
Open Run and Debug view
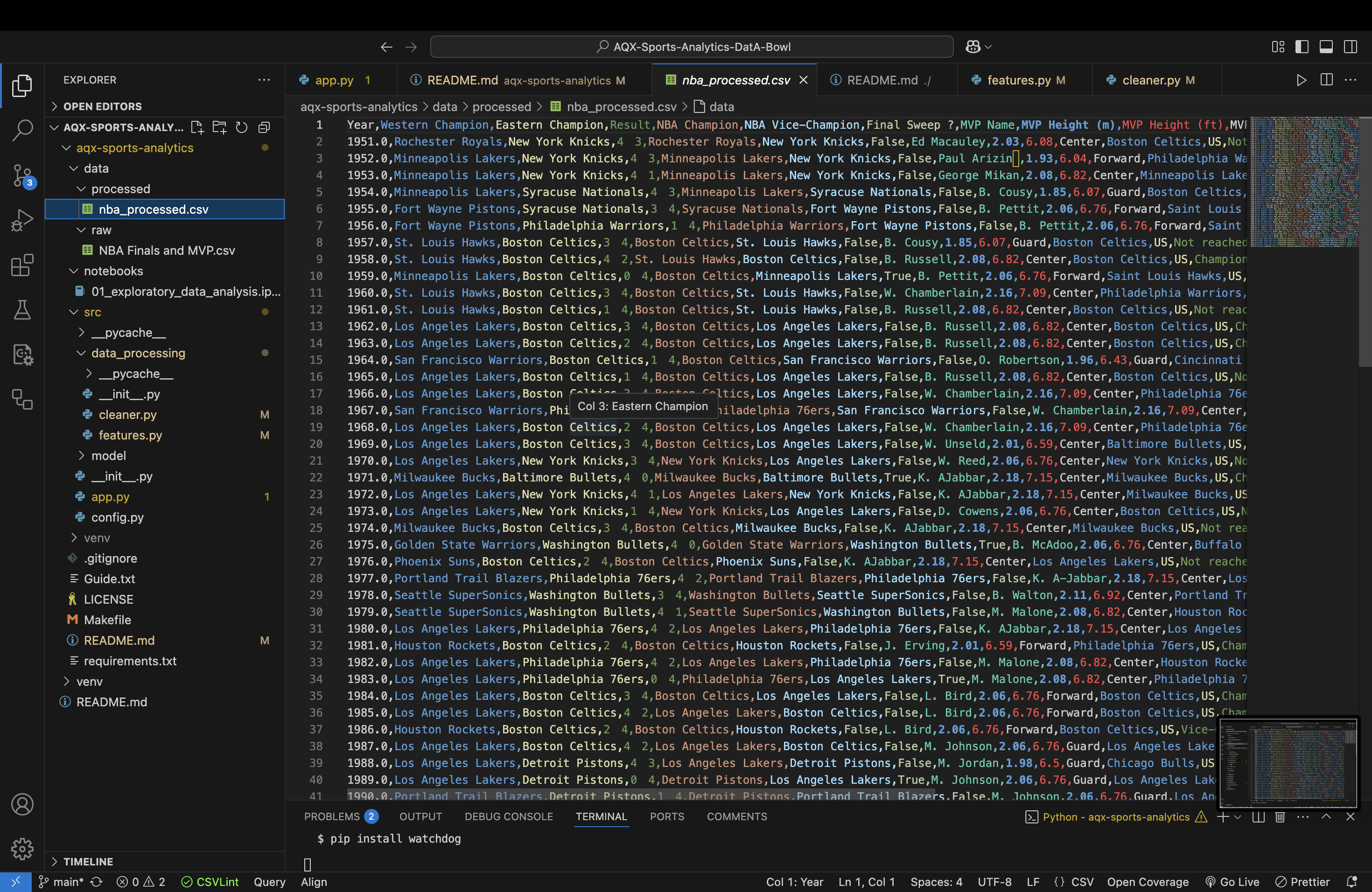(22, 220)
